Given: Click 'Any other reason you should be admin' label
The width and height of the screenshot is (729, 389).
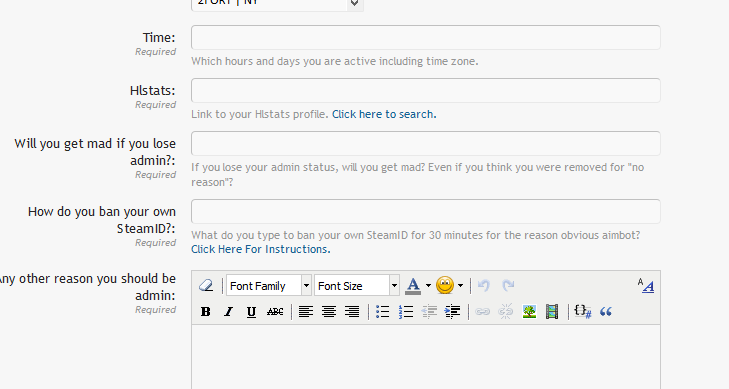Looking at the screenshot, I should click(87, 287).
